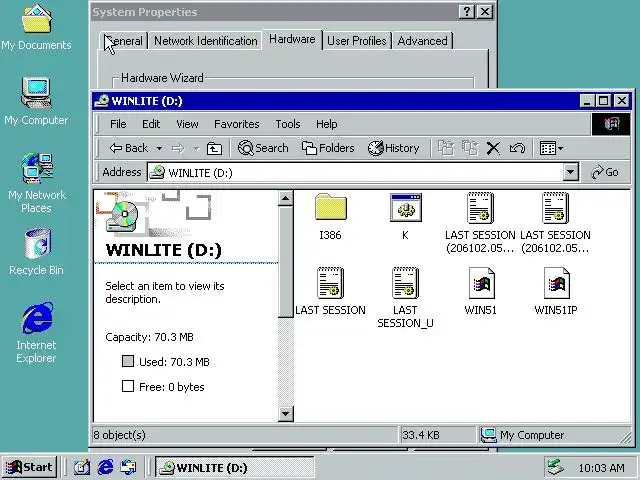Open the Favorites menu
The height and width of the screenshot is (480, 640).
pos(237,124)
